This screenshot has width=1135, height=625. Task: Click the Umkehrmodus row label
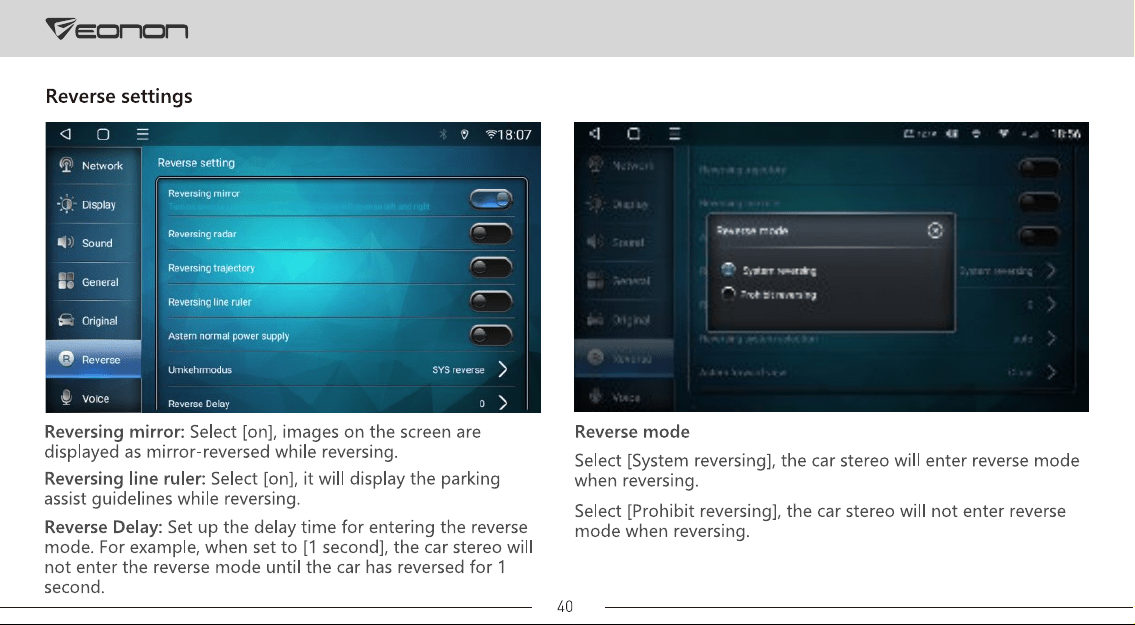[200, 369]
